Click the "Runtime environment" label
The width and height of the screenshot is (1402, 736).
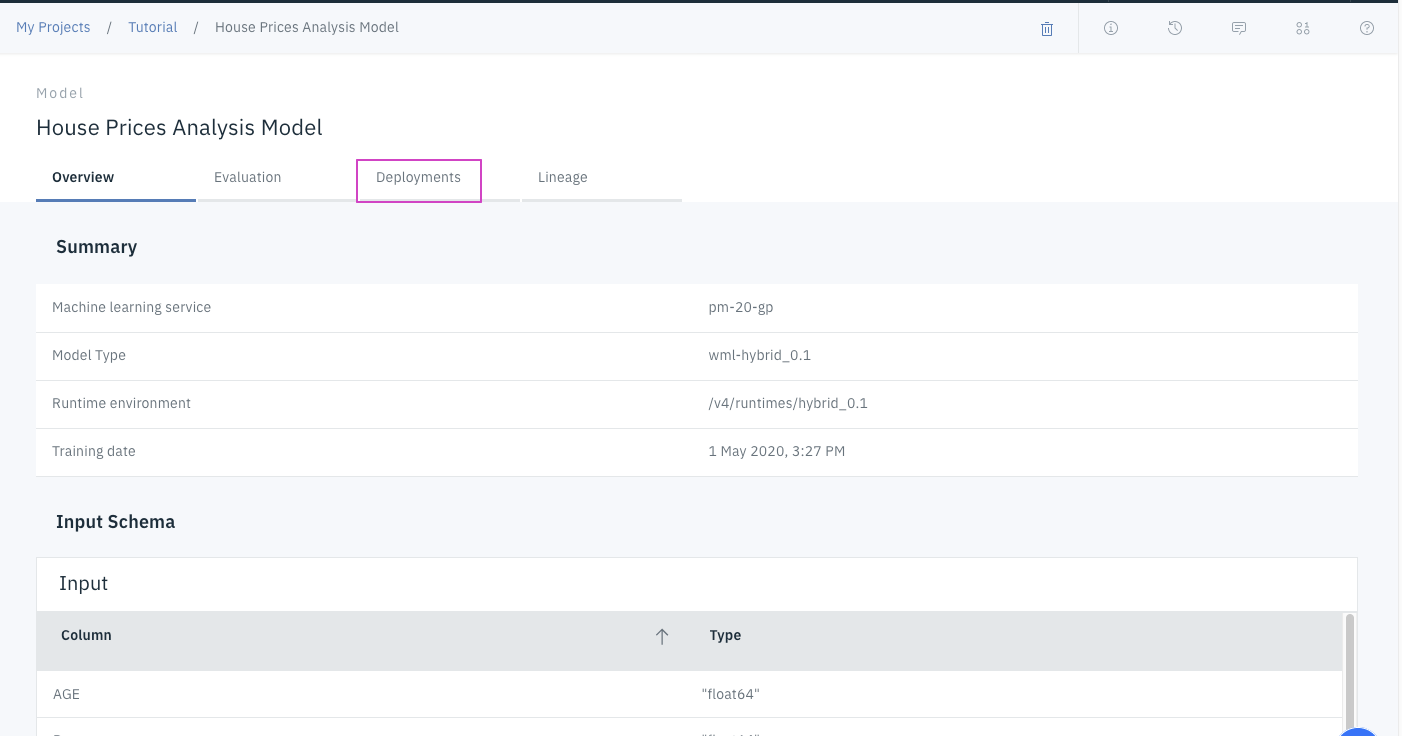pos(121,403)
